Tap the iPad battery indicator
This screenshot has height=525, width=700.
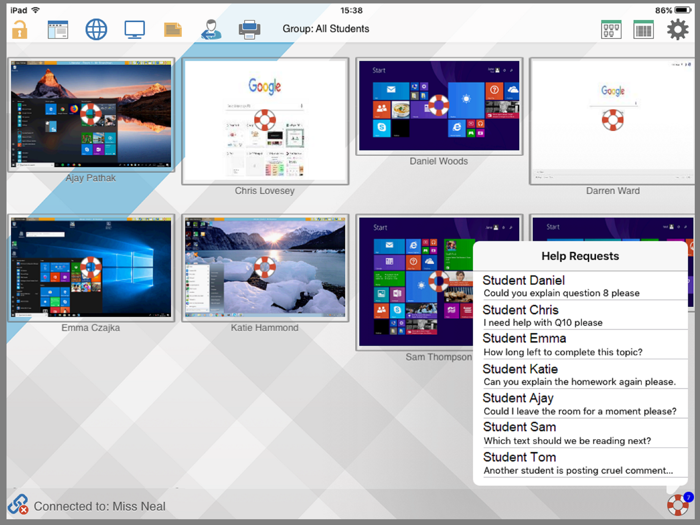point(683,10)
